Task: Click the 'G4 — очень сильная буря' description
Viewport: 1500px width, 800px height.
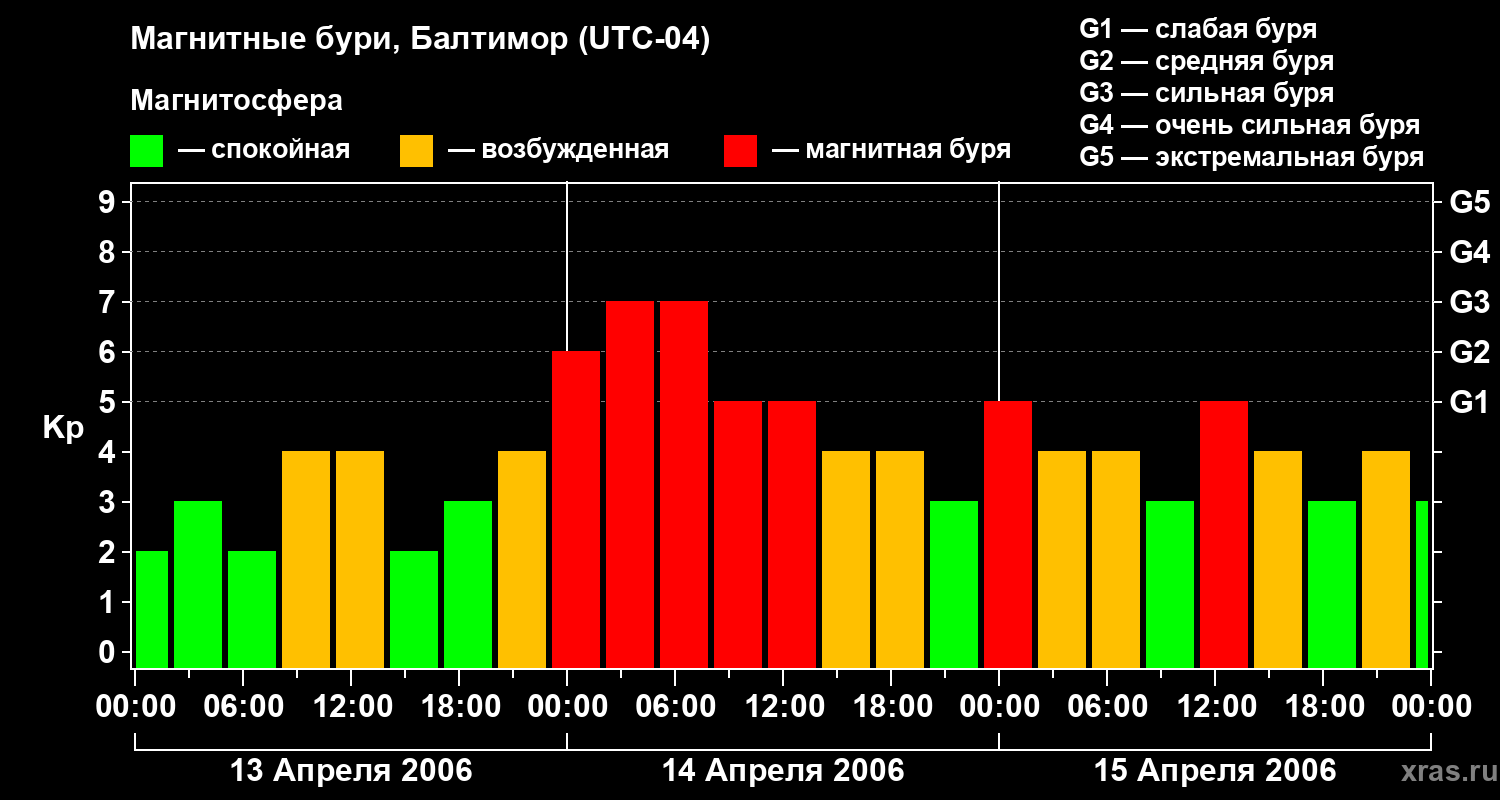Action: pyautogui.click(x=1250, y=125)
